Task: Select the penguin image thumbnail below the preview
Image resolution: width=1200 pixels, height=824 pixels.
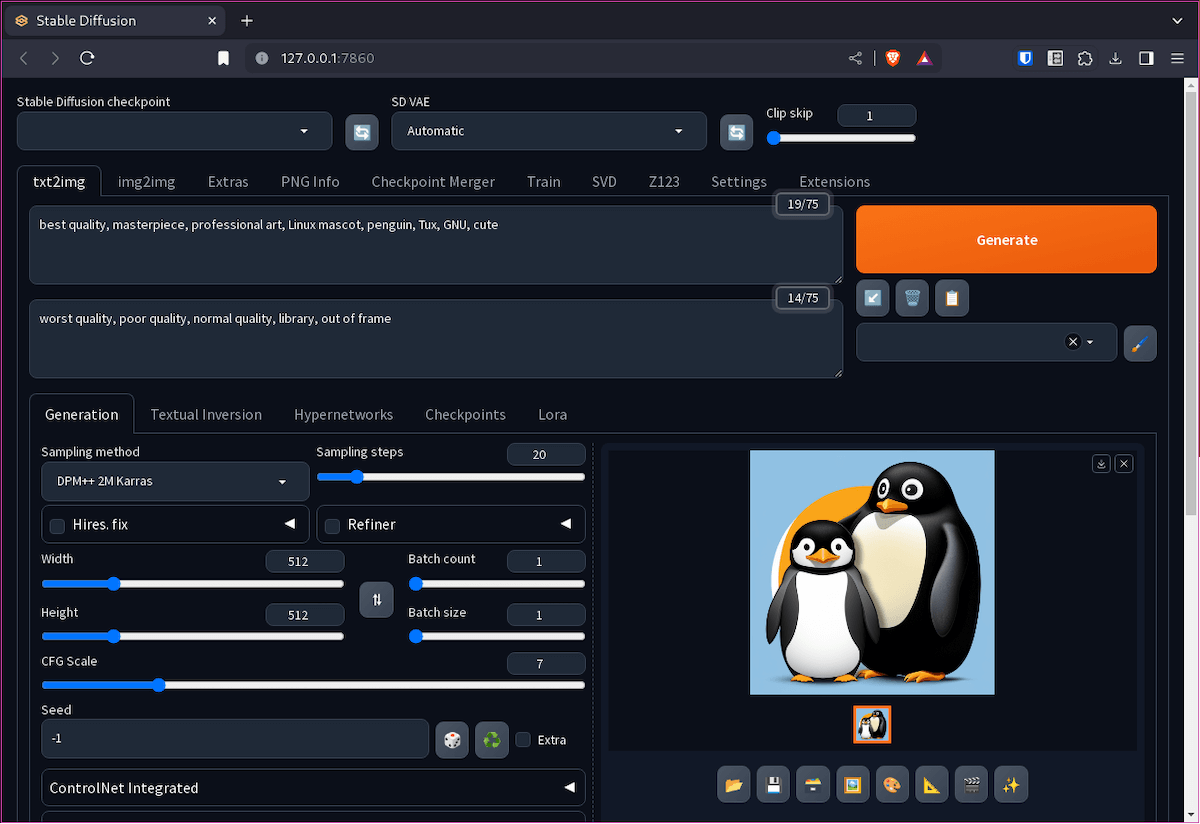Action: [872, 723]
